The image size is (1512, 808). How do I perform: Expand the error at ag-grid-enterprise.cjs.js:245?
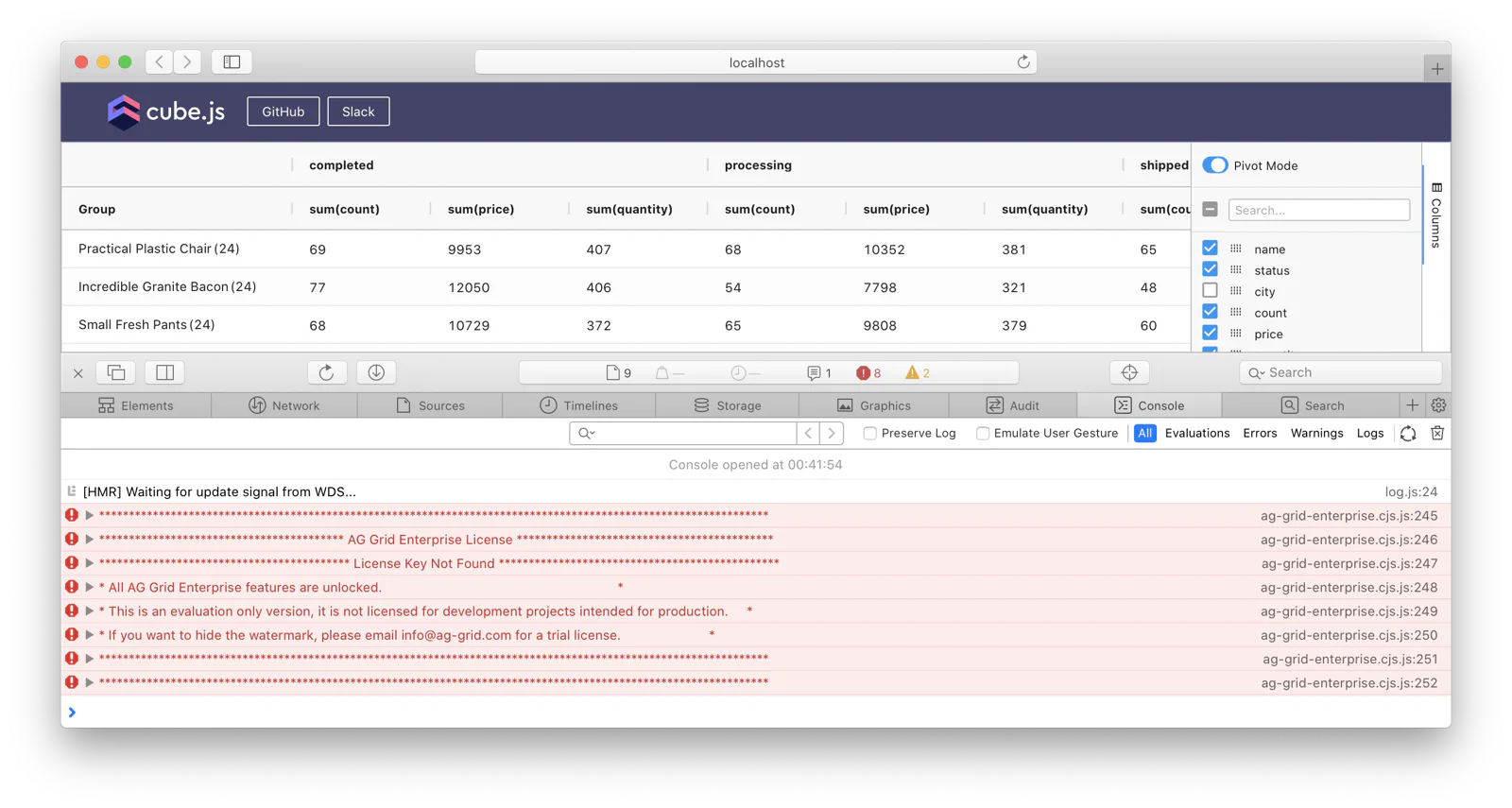(x=90, y=516)
